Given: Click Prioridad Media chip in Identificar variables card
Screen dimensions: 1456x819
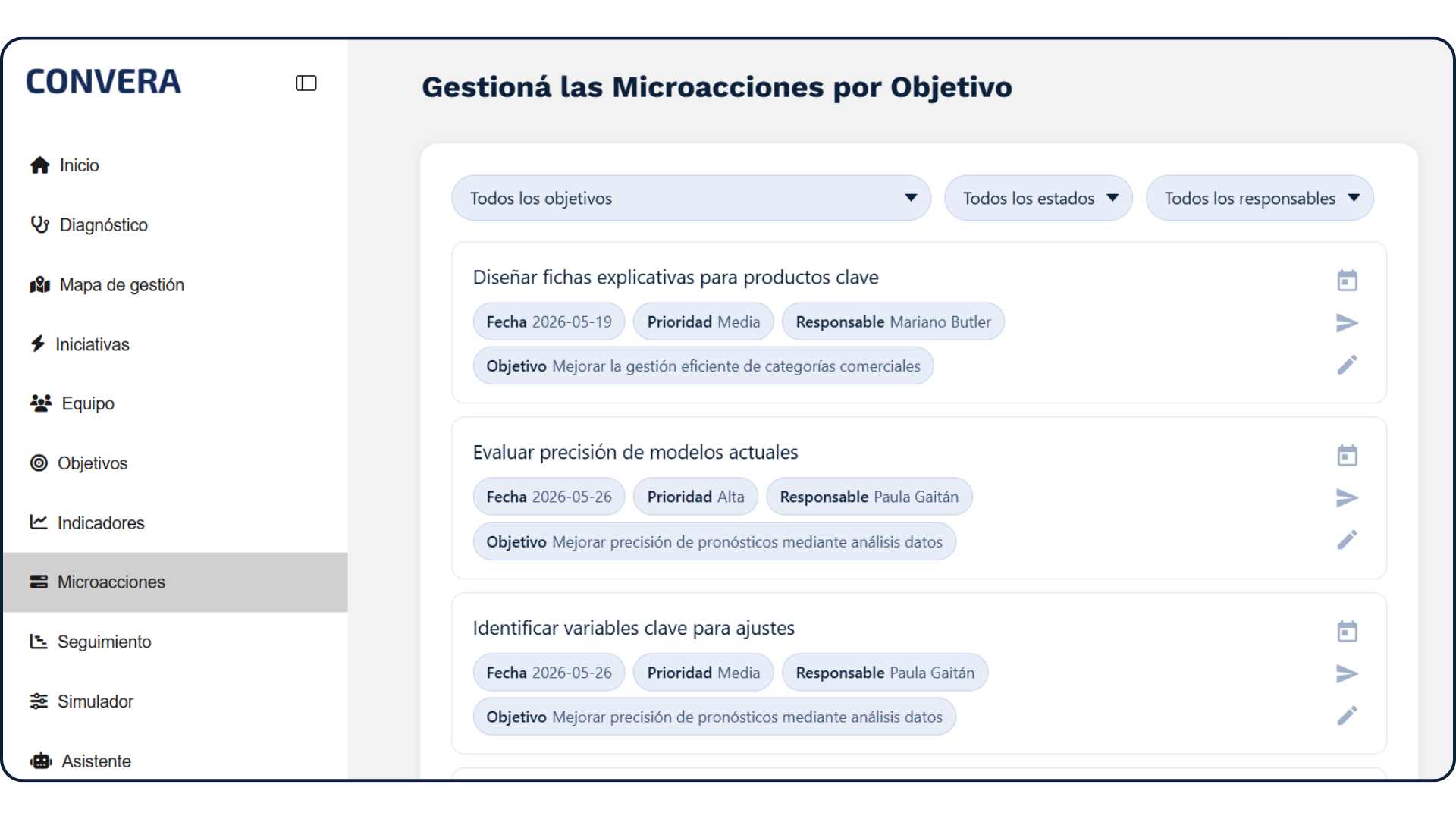Looking at the screenshot, I should tap(703, 673).
